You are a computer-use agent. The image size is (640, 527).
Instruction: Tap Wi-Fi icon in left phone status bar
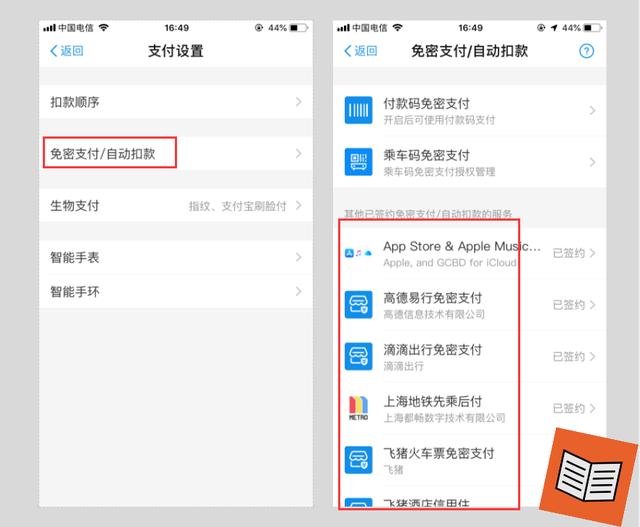(x=104, y=27)
